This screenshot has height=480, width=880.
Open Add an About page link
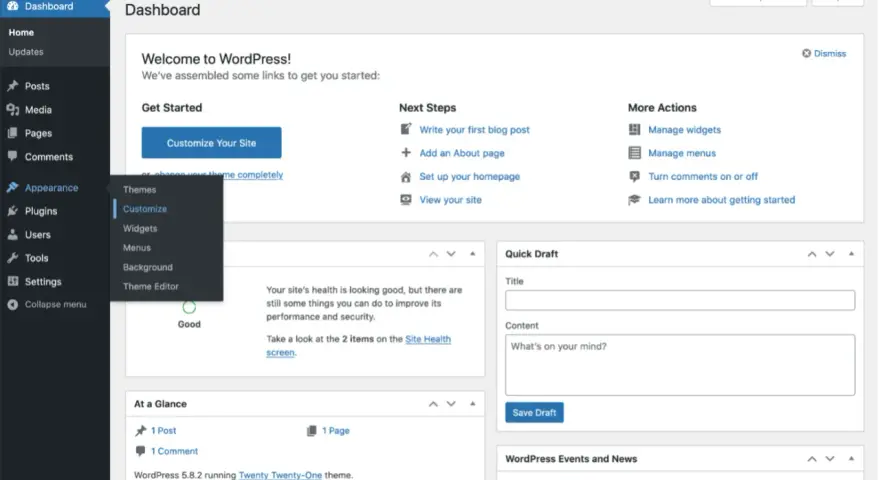[x=462, y=153]
